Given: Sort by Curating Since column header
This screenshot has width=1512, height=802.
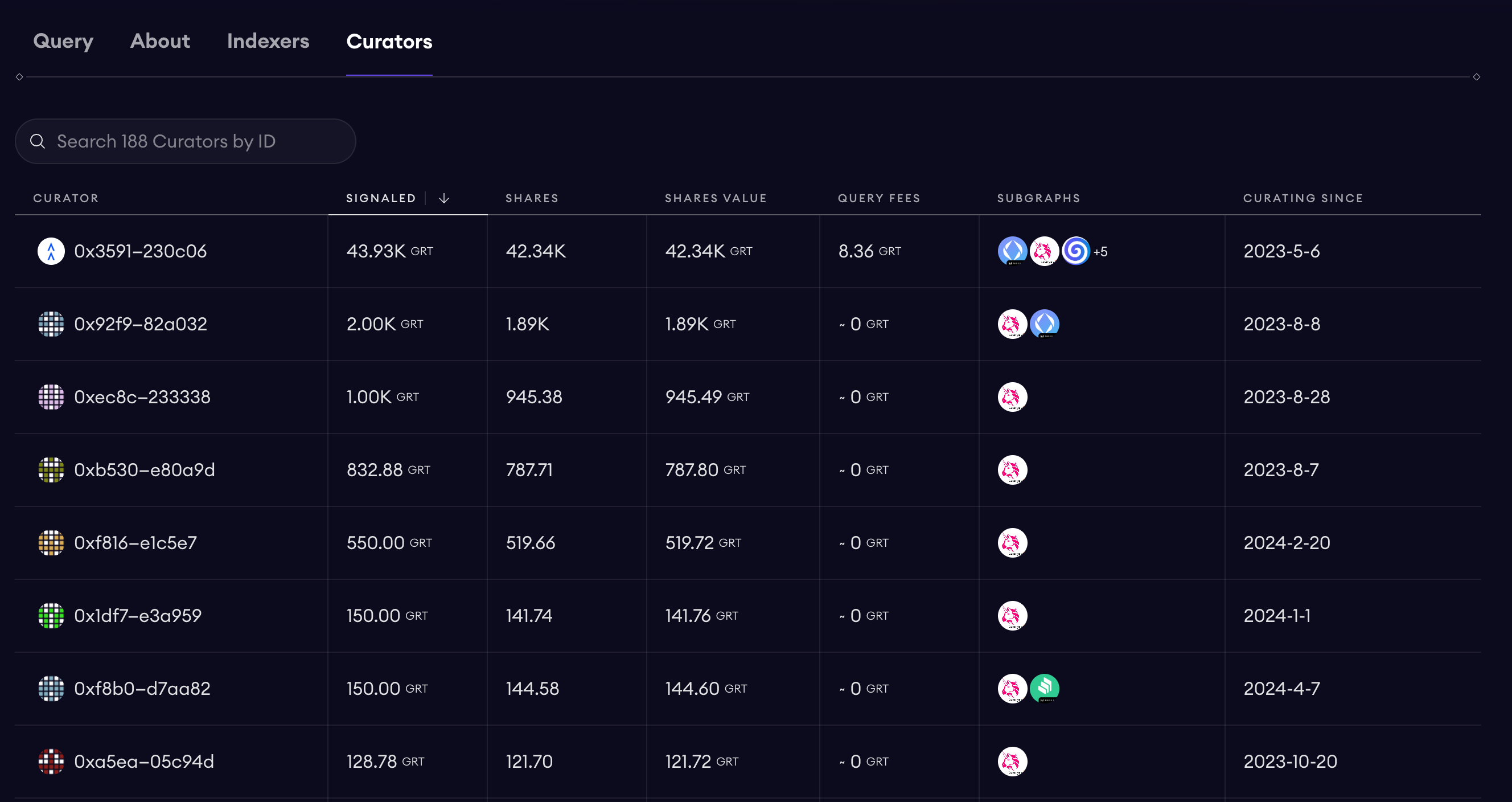Looking at the screenshot, I should [x=1303, y=198].
